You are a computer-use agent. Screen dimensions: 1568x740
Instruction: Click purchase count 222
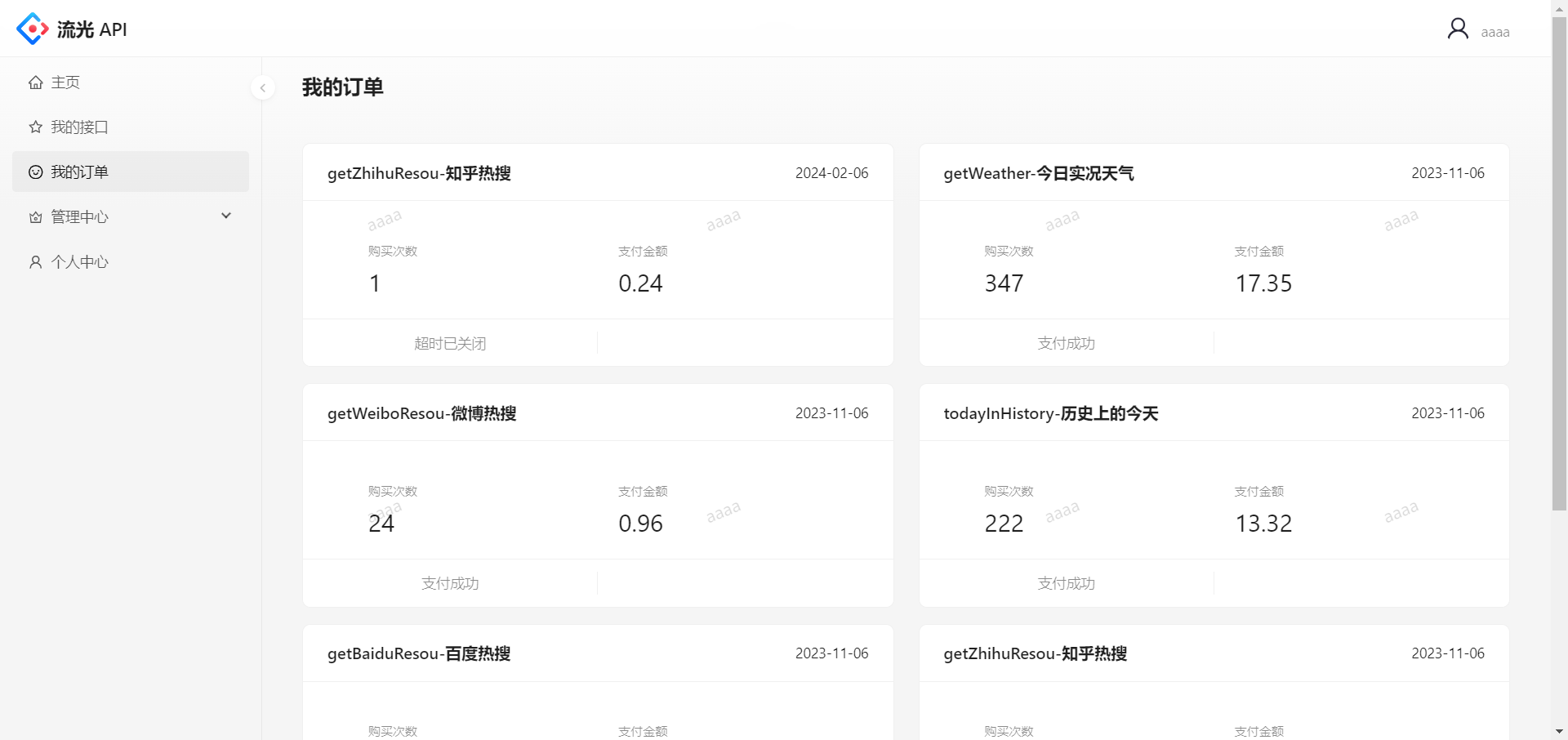coord(1004,524)
